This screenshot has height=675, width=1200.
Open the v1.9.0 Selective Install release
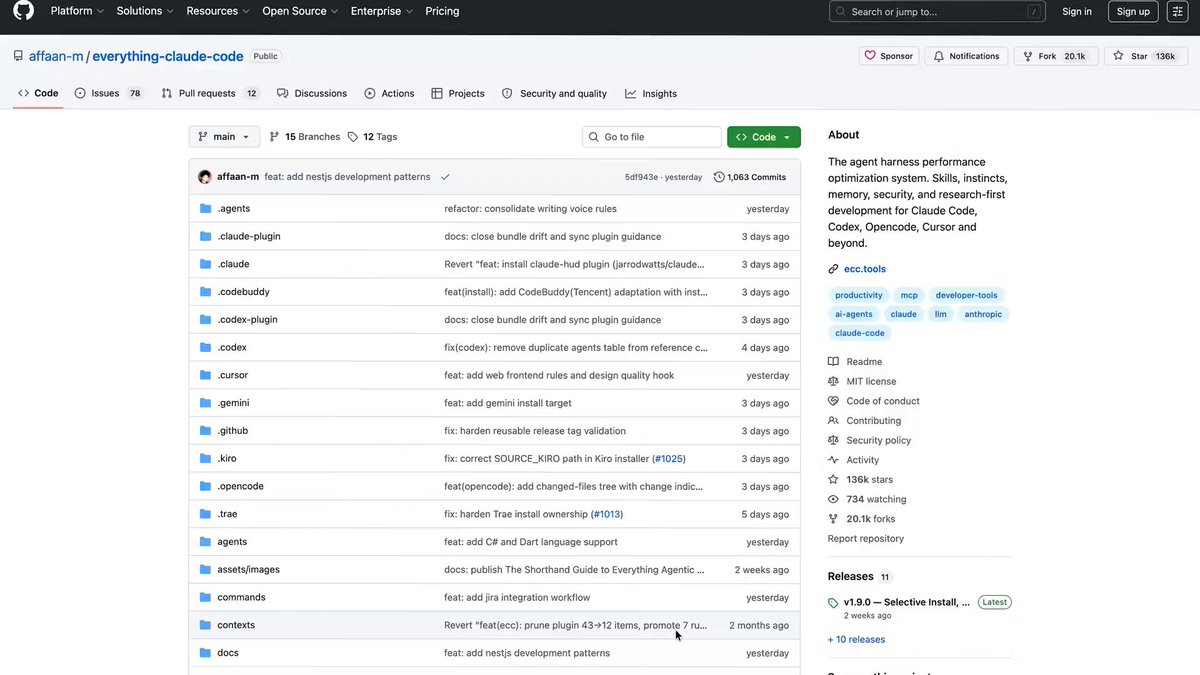[907, 602]
